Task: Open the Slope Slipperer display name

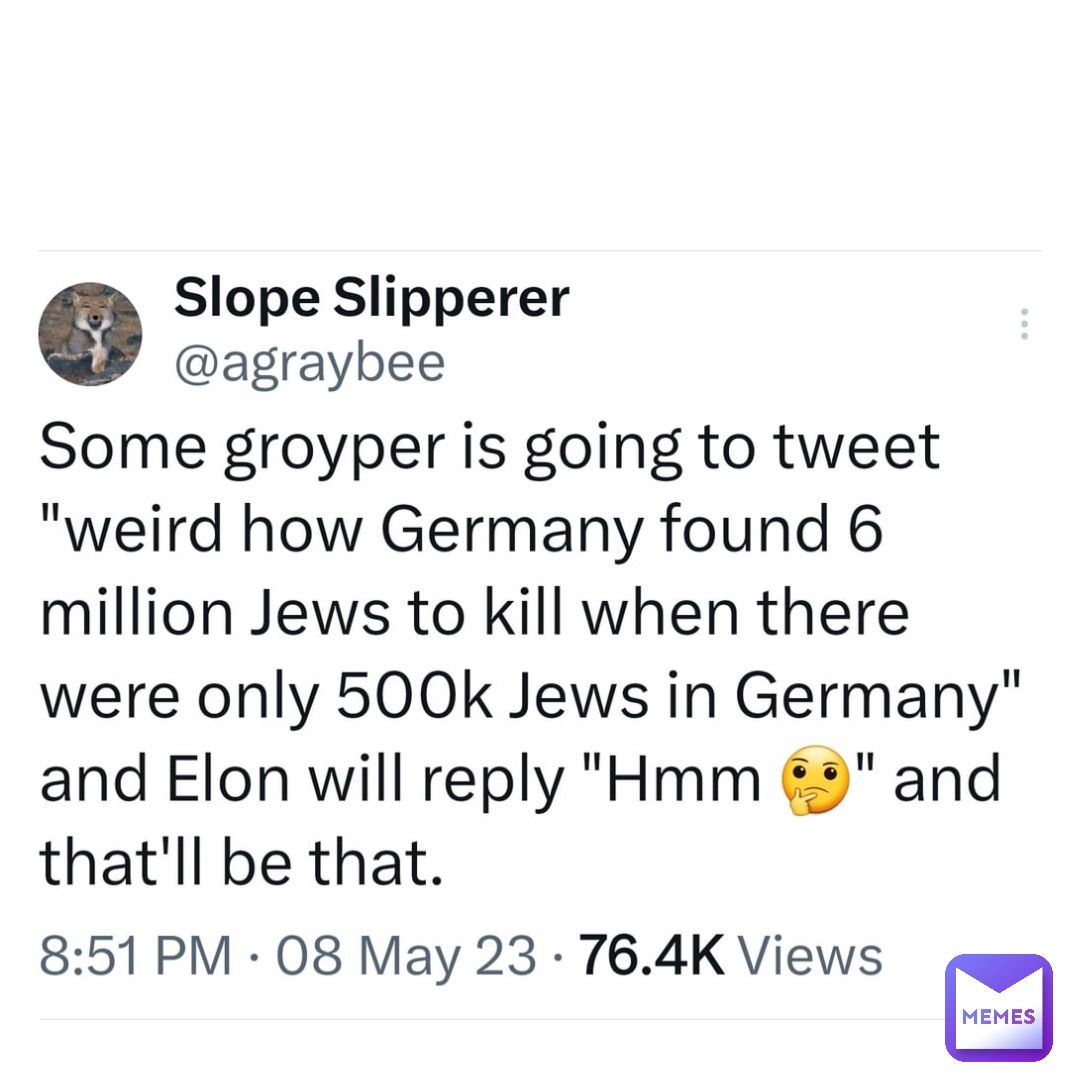Action: pyautogui.click(x=371, y=298)
